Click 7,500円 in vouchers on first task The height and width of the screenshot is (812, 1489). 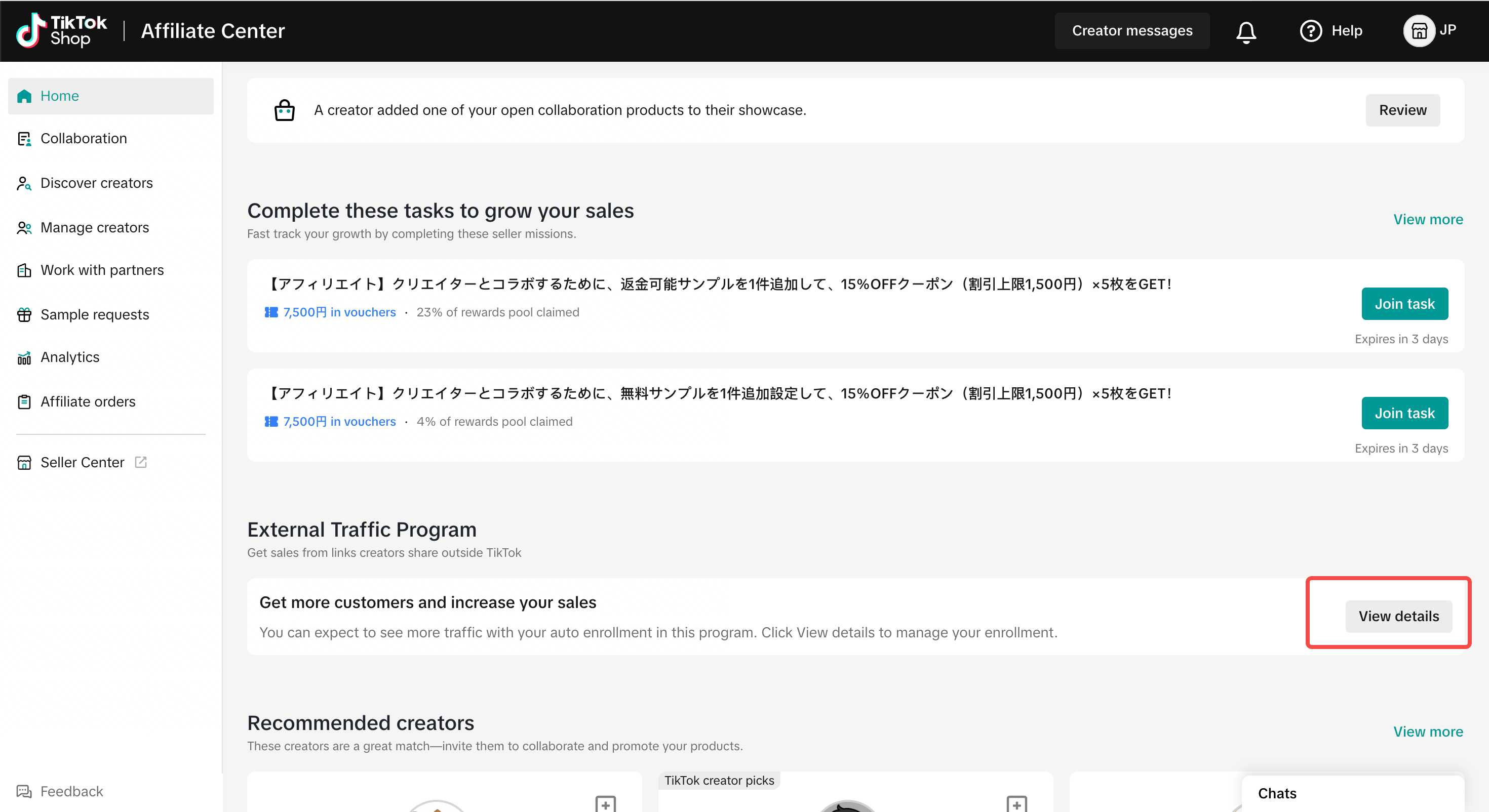point(339,312)
